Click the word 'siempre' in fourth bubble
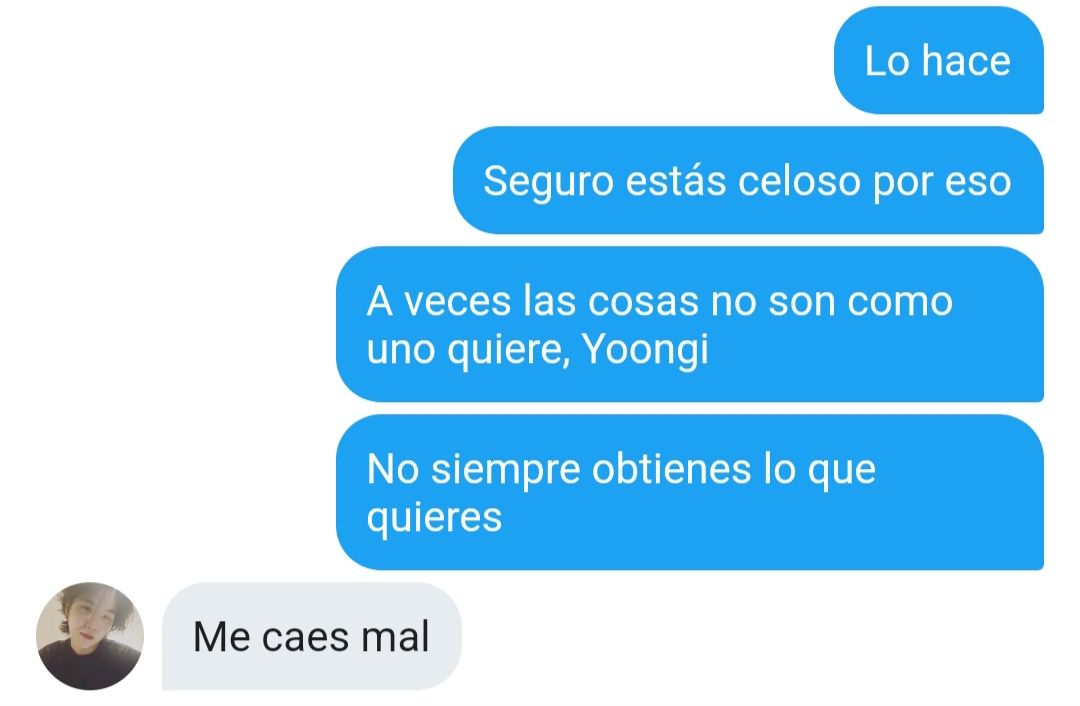Image resolution: width=1080 pixels, height=706 pixels. [506, 471]
